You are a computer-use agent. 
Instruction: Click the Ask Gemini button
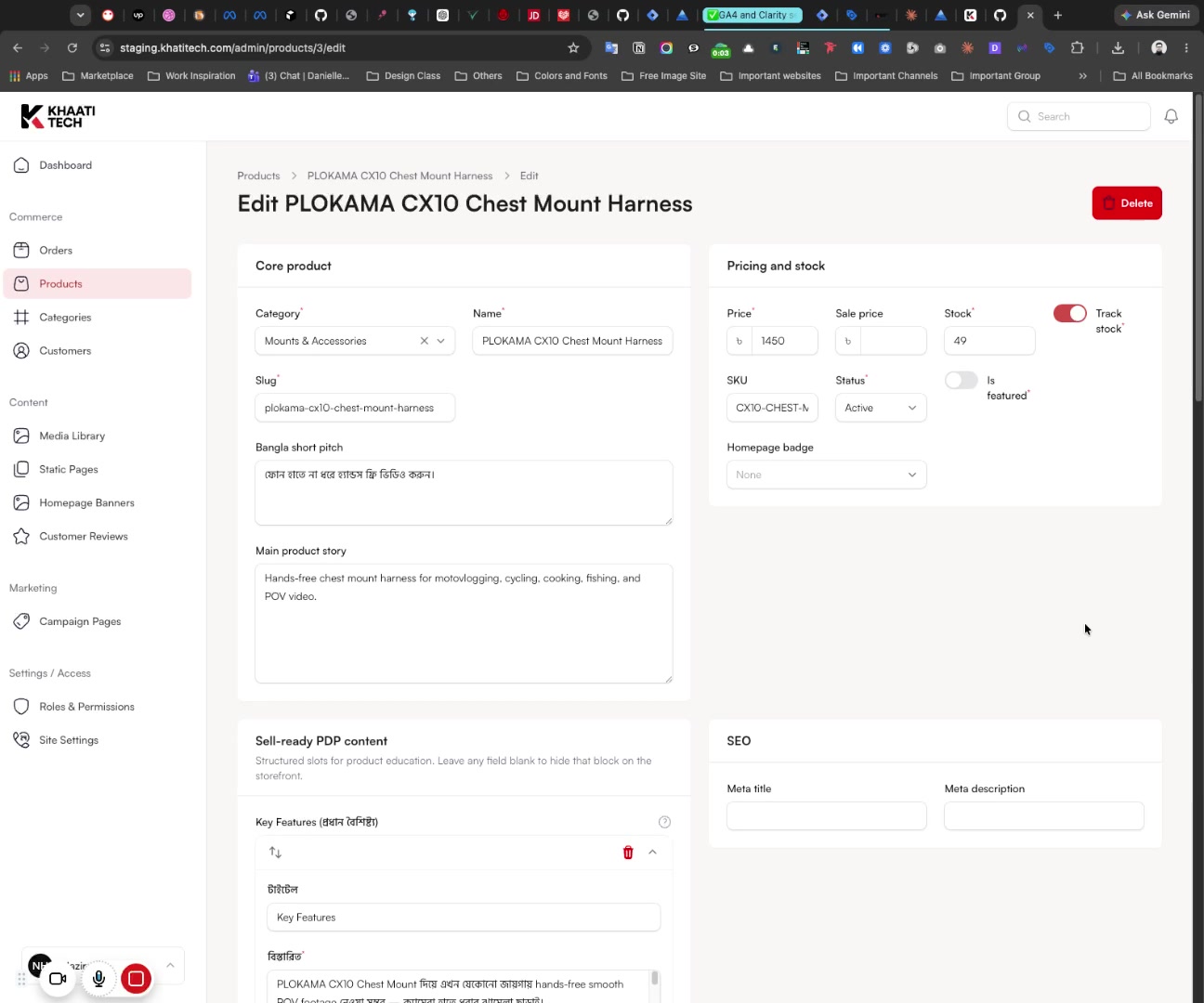click(x=1155, y=15)
